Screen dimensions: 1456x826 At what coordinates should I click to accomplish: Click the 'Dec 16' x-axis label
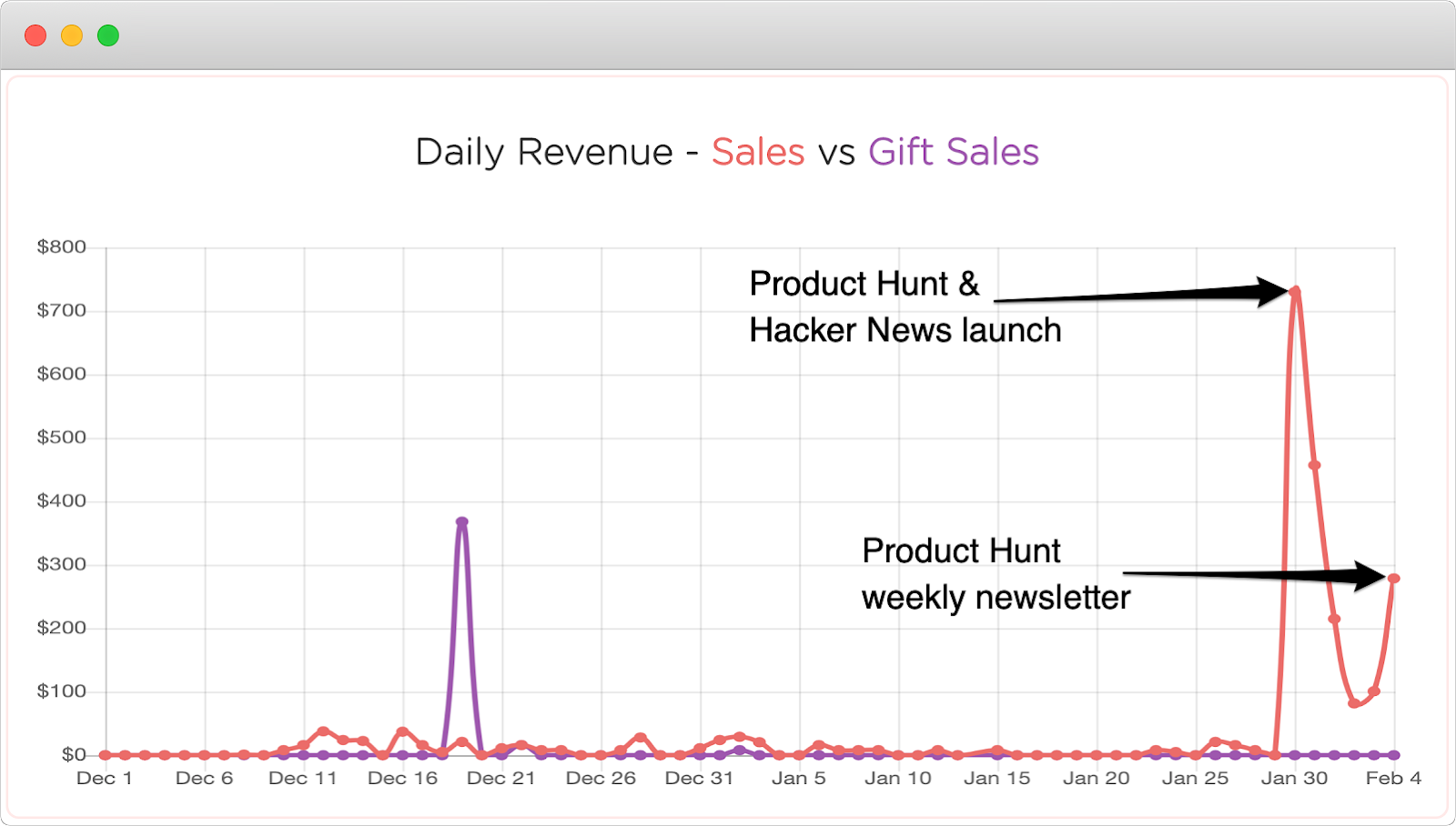click(402, 779)
